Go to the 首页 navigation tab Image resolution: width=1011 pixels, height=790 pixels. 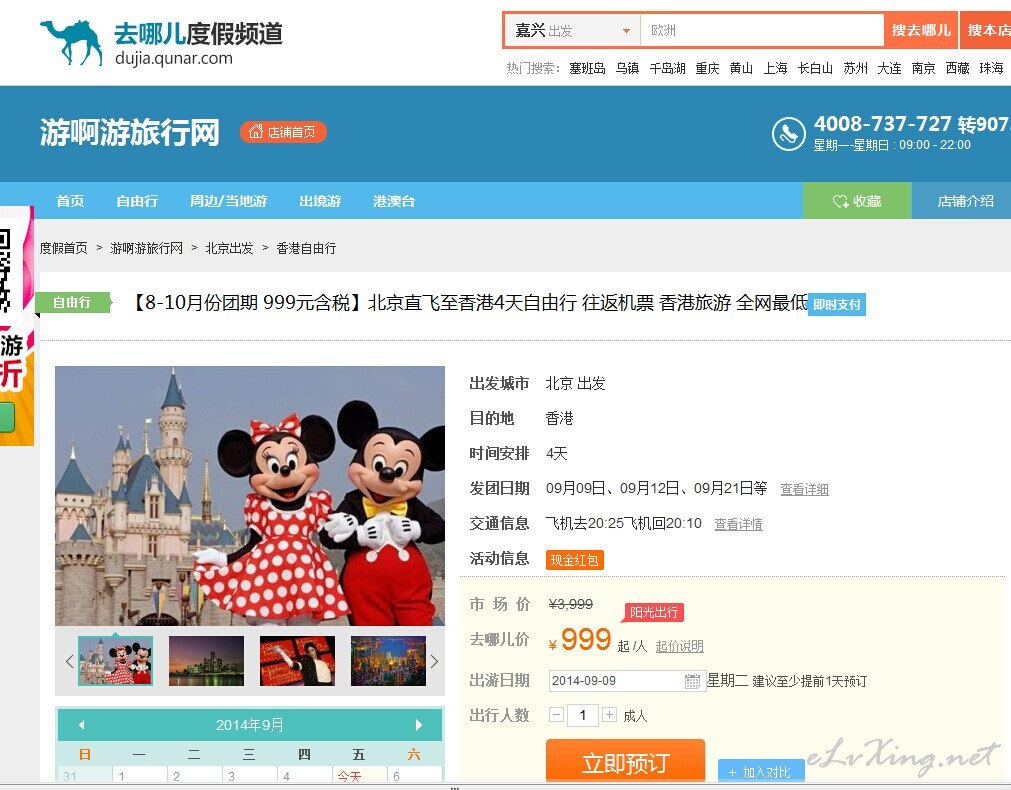(70, 201)
